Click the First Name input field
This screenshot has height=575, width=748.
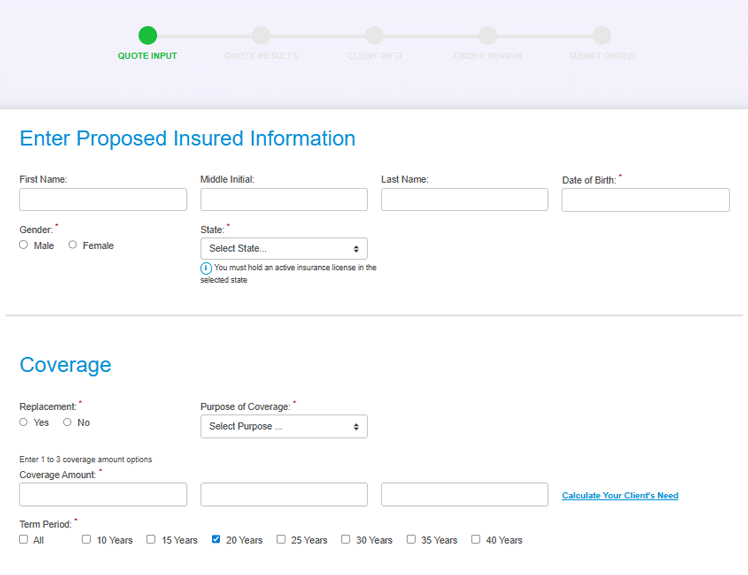103,199
